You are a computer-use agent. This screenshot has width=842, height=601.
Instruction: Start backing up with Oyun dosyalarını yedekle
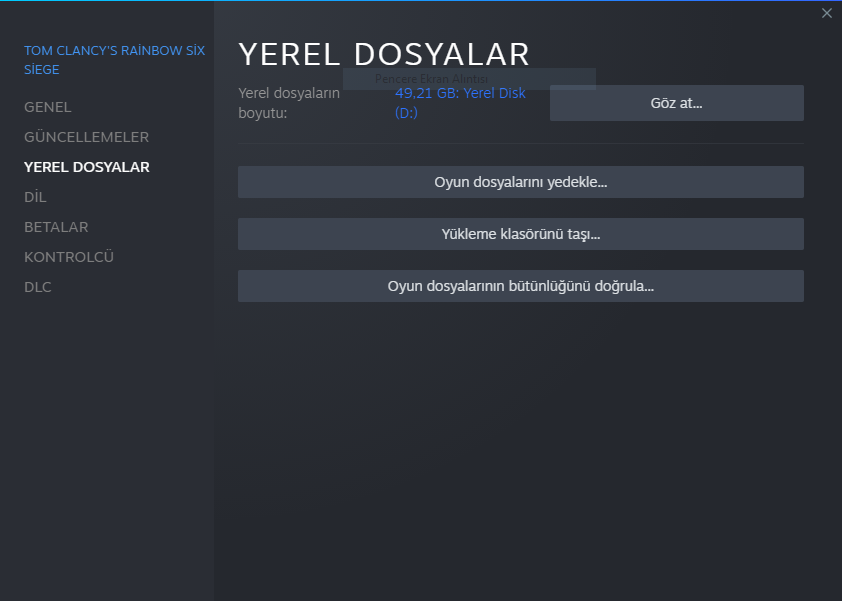520,181
